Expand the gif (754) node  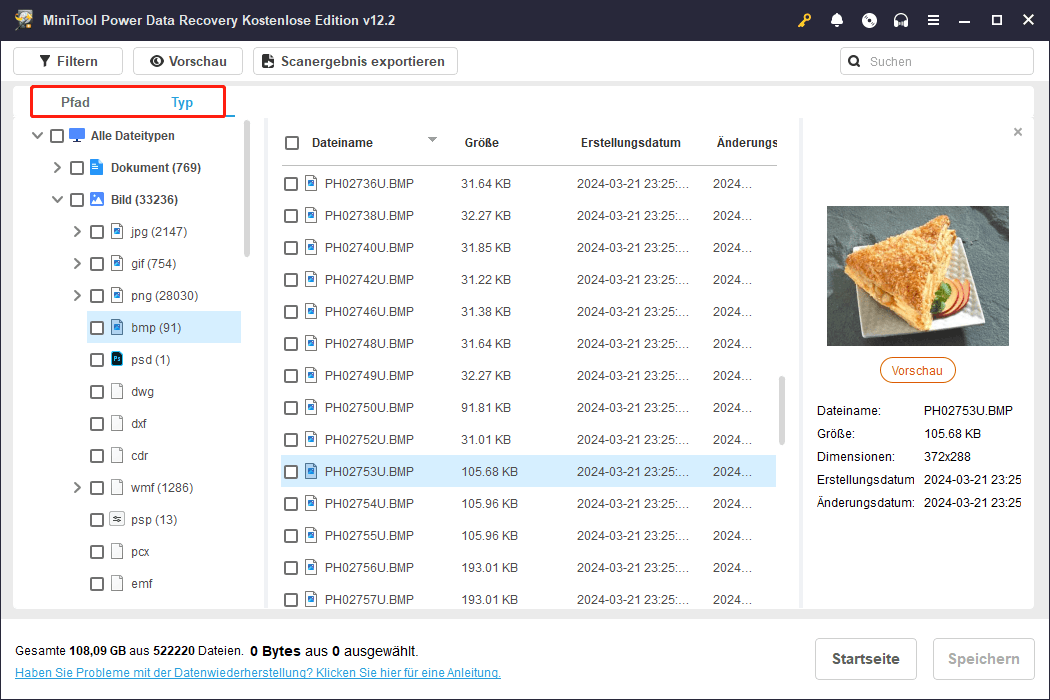coord(77,264)
